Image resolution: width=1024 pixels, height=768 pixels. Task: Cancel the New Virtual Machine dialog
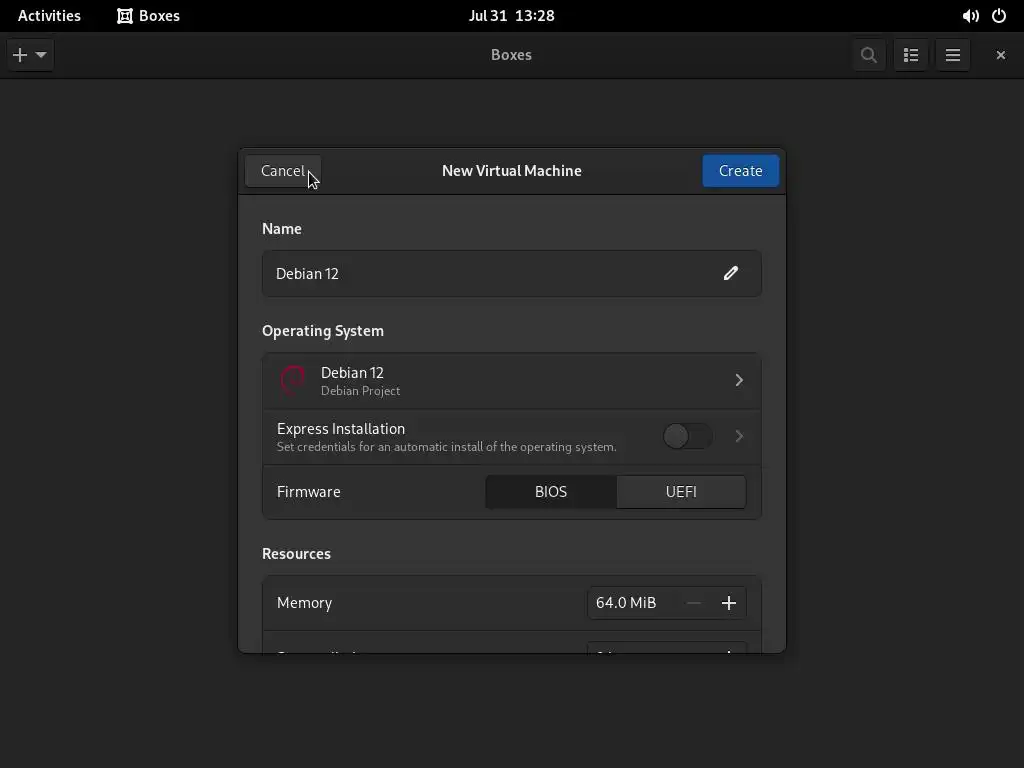click(283, 171)
